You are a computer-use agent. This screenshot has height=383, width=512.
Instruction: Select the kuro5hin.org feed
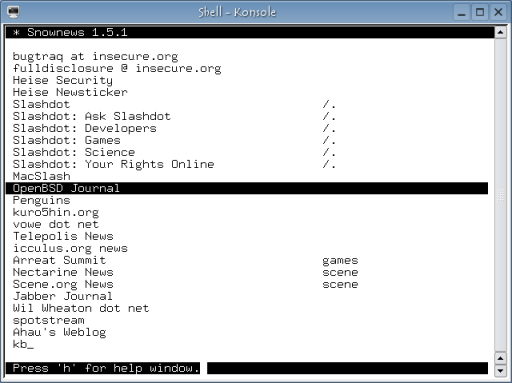(x=56, y=212)
